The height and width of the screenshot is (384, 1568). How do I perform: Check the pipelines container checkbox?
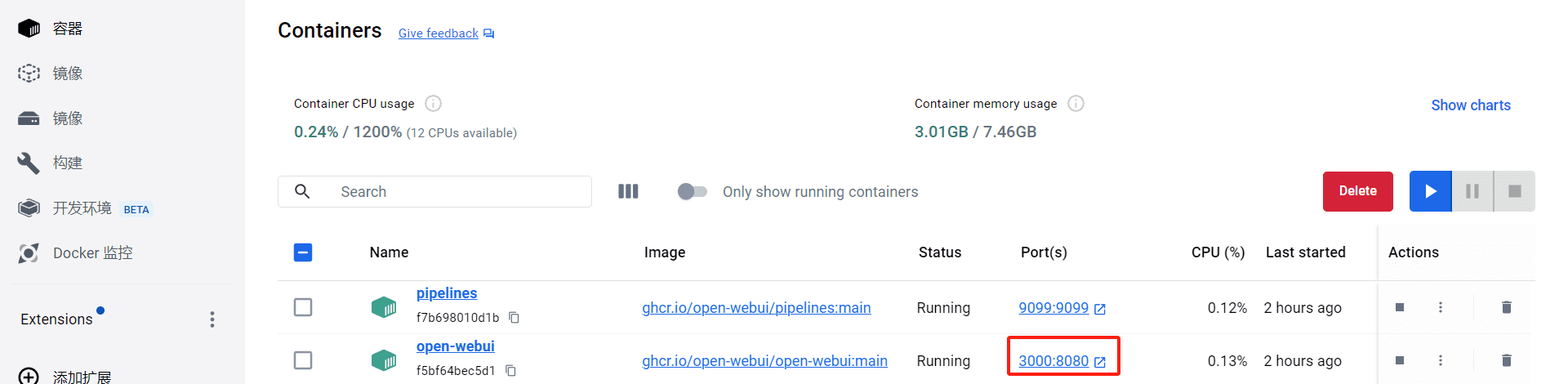(x=303, y=307)
